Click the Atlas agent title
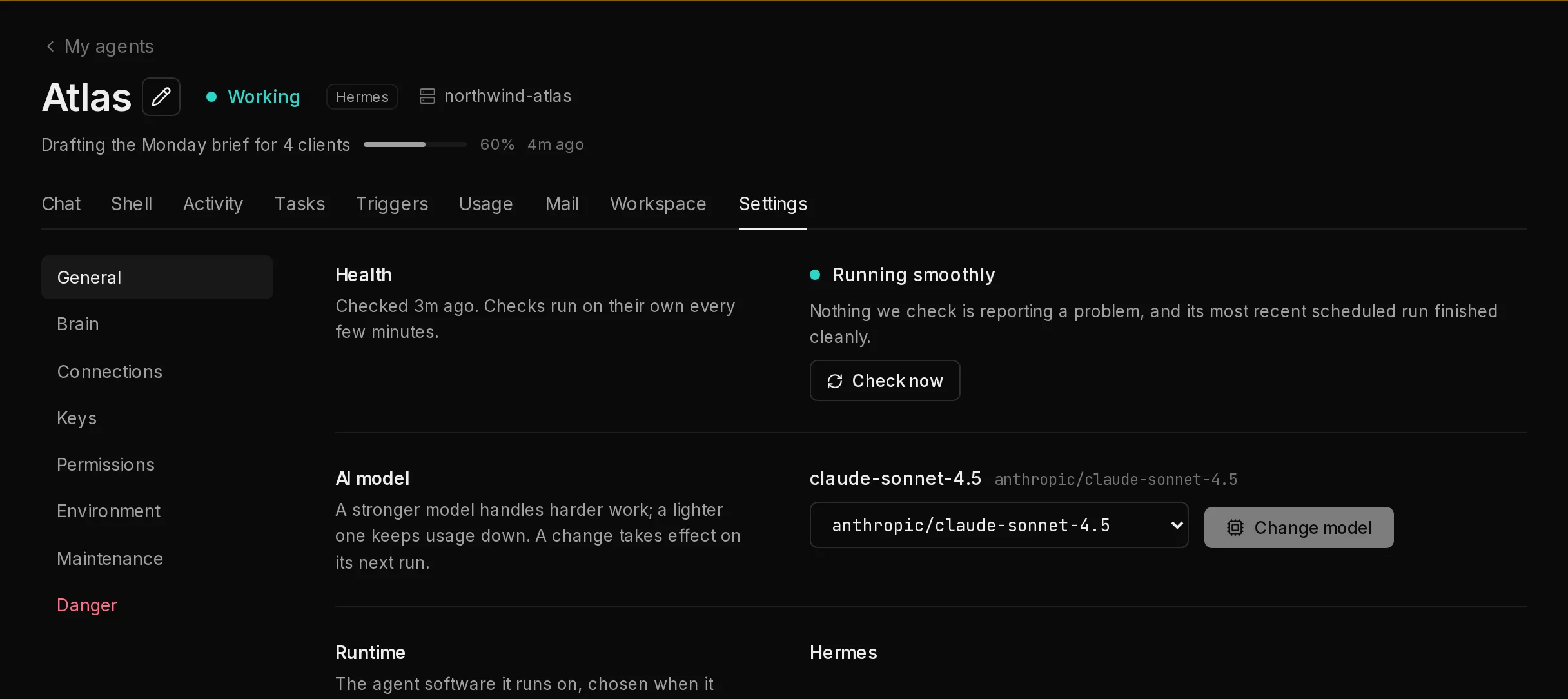Image resolution: width=1568 pixels, height=699 pixels. pos(87,97)
